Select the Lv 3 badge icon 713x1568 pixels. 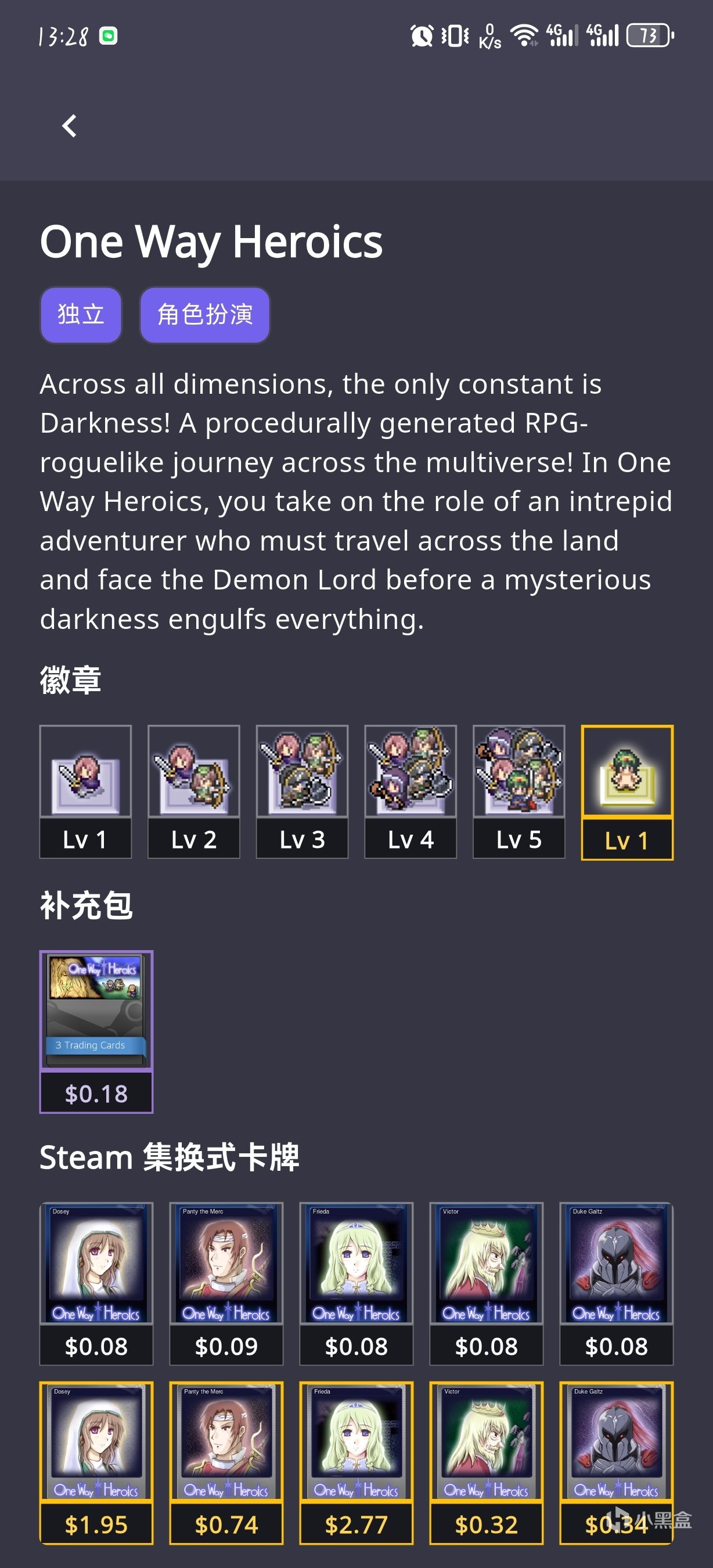pos(302,792)
